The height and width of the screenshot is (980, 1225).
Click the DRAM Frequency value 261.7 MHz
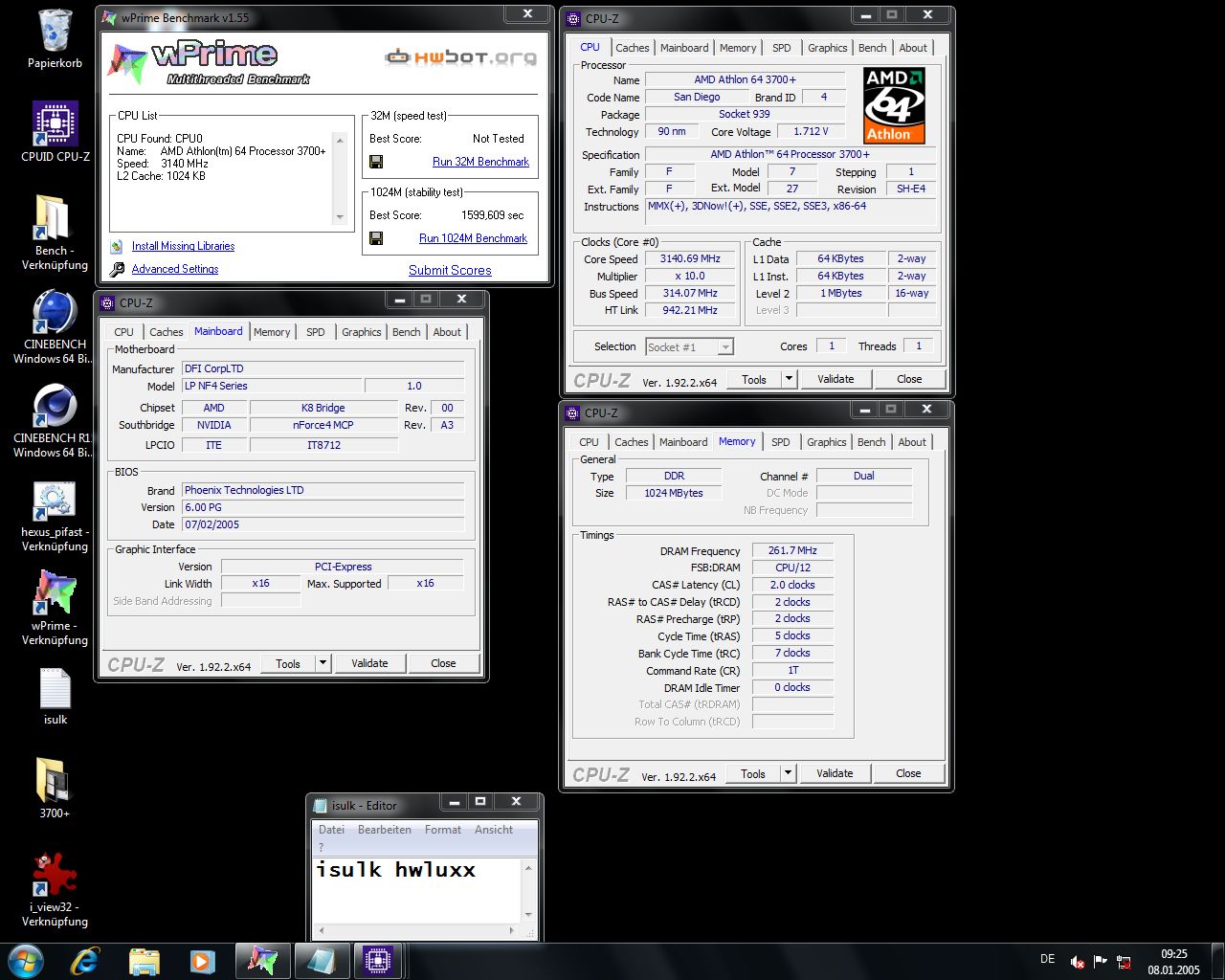pos(792,550)
